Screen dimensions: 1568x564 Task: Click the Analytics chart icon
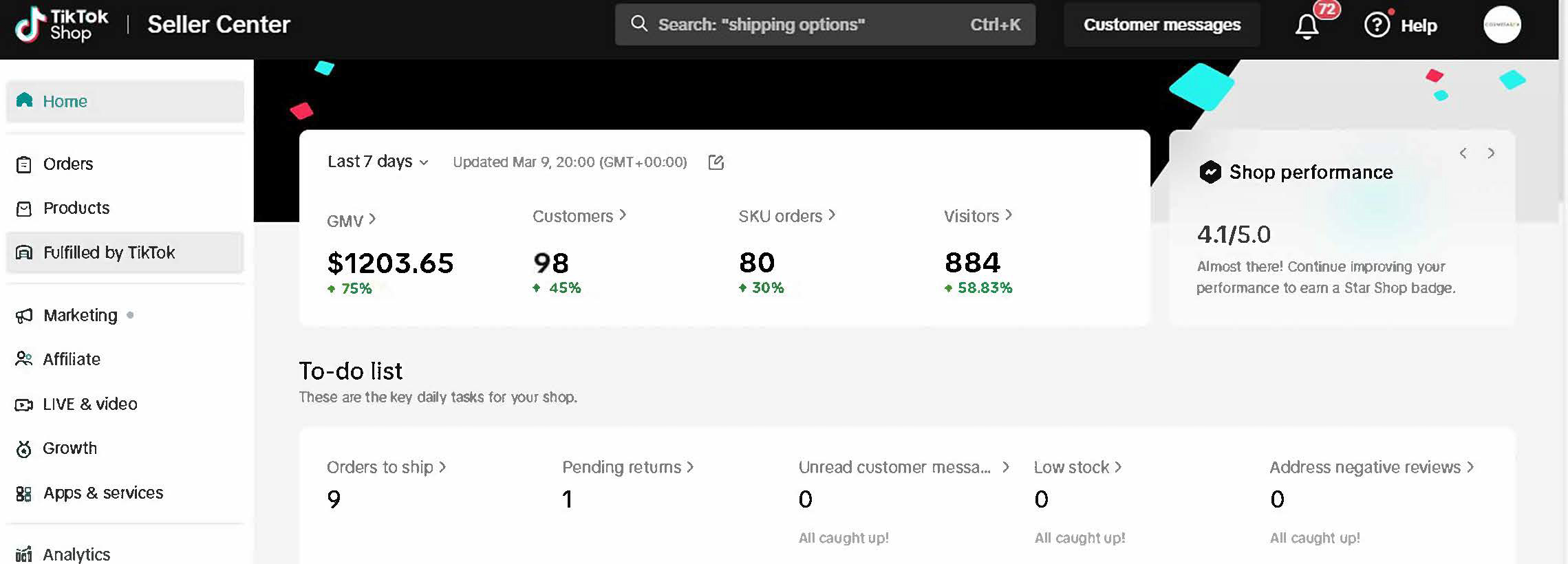[x=24, y=554]
